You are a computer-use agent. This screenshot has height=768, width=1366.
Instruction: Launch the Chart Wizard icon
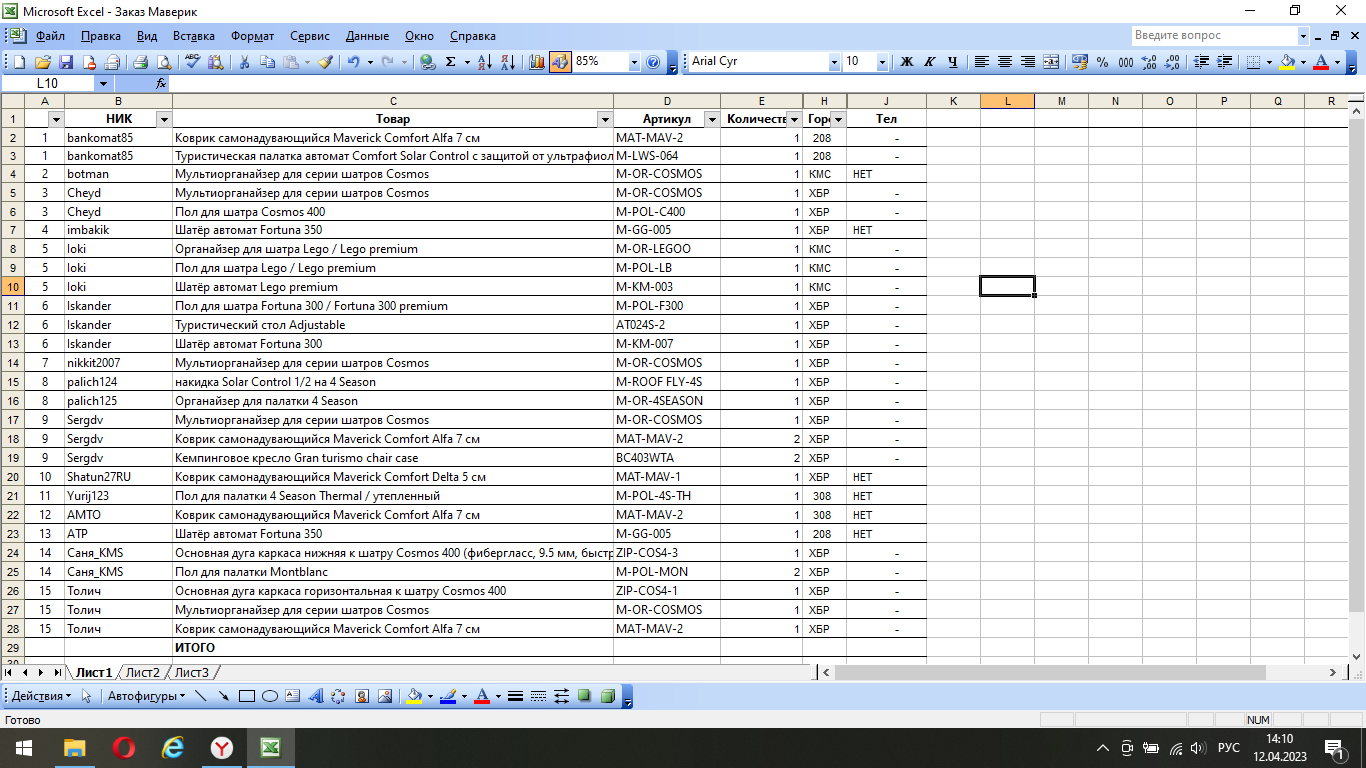tap(537, 62)
